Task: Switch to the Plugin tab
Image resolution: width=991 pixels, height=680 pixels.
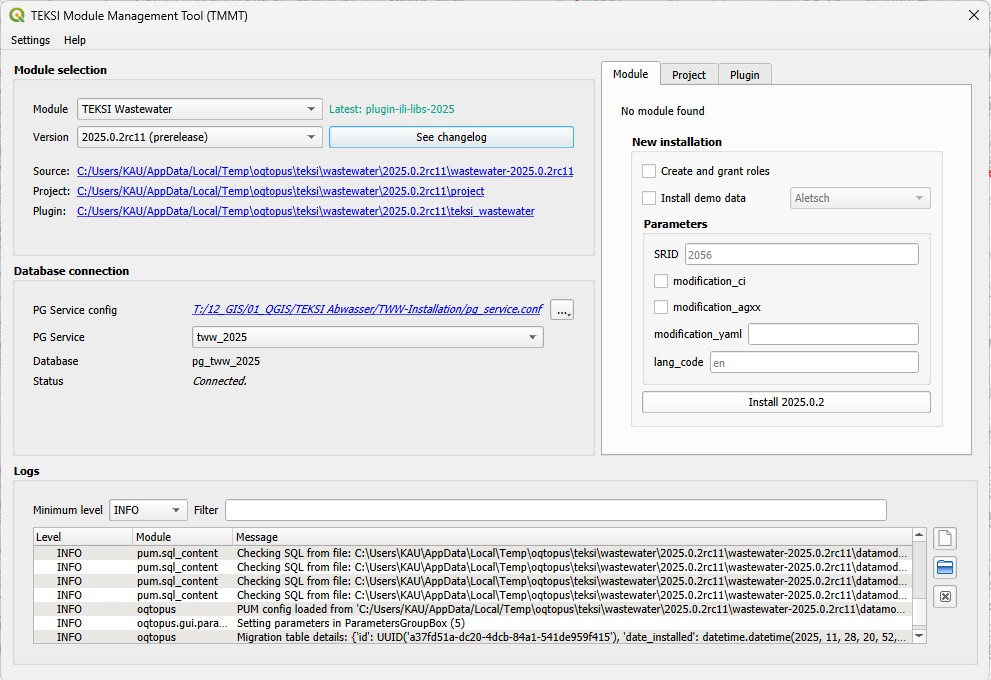Action: 744,75
